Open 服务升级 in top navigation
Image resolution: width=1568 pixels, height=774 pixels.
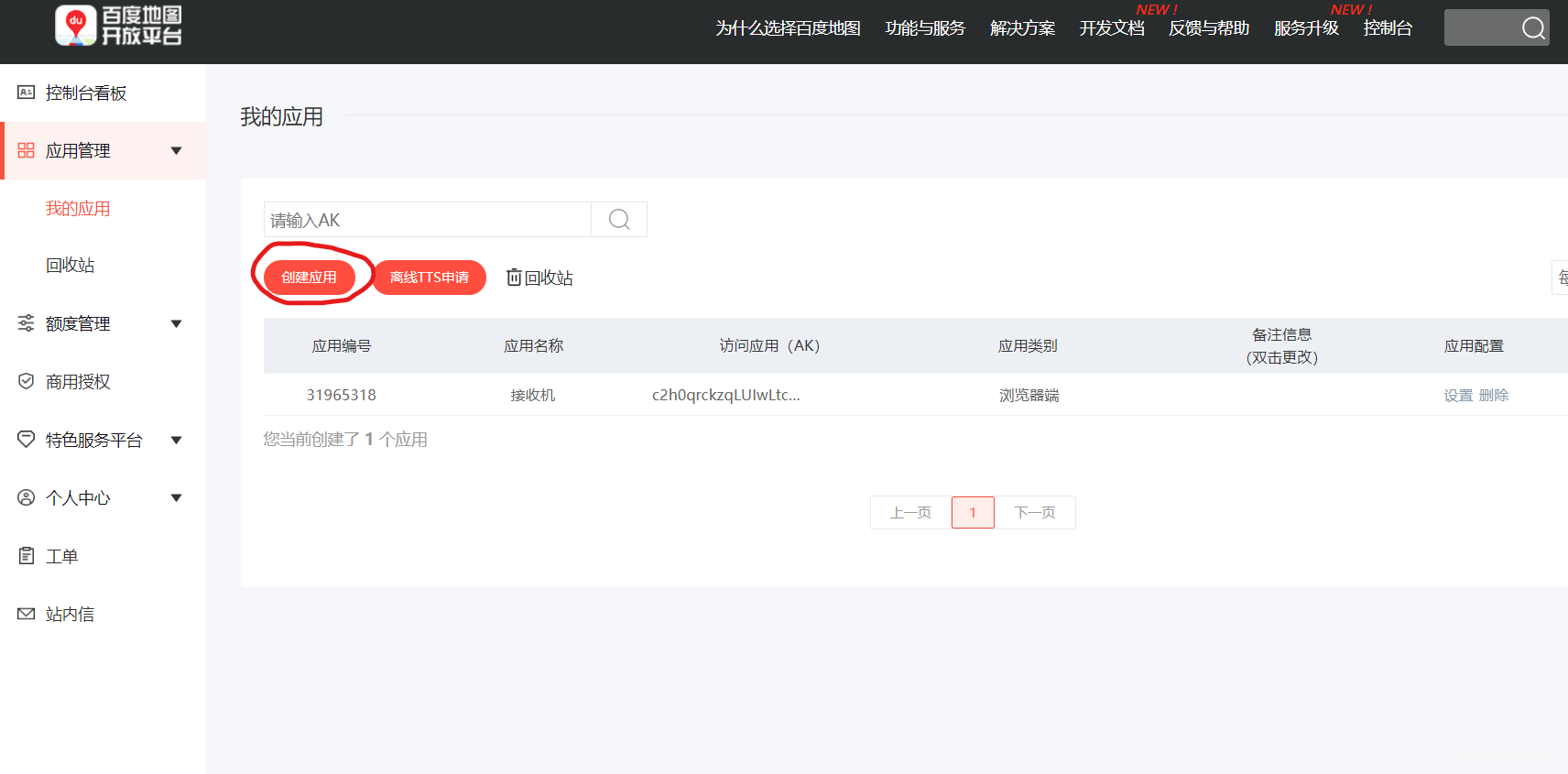pyautogui.click(x=1306, y=28)
